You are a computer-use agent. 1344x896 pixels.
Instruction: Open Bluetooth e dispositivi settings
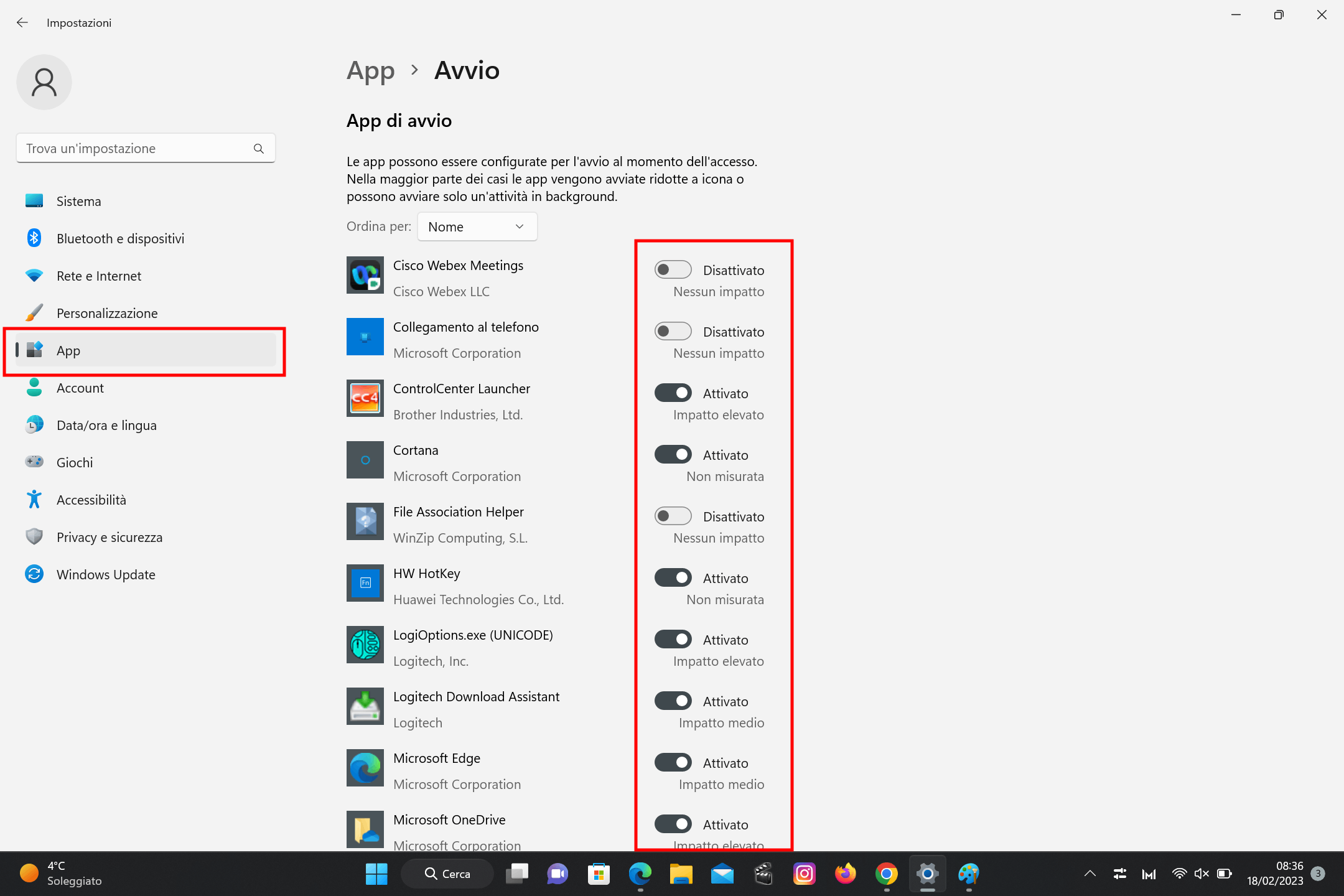120,238
